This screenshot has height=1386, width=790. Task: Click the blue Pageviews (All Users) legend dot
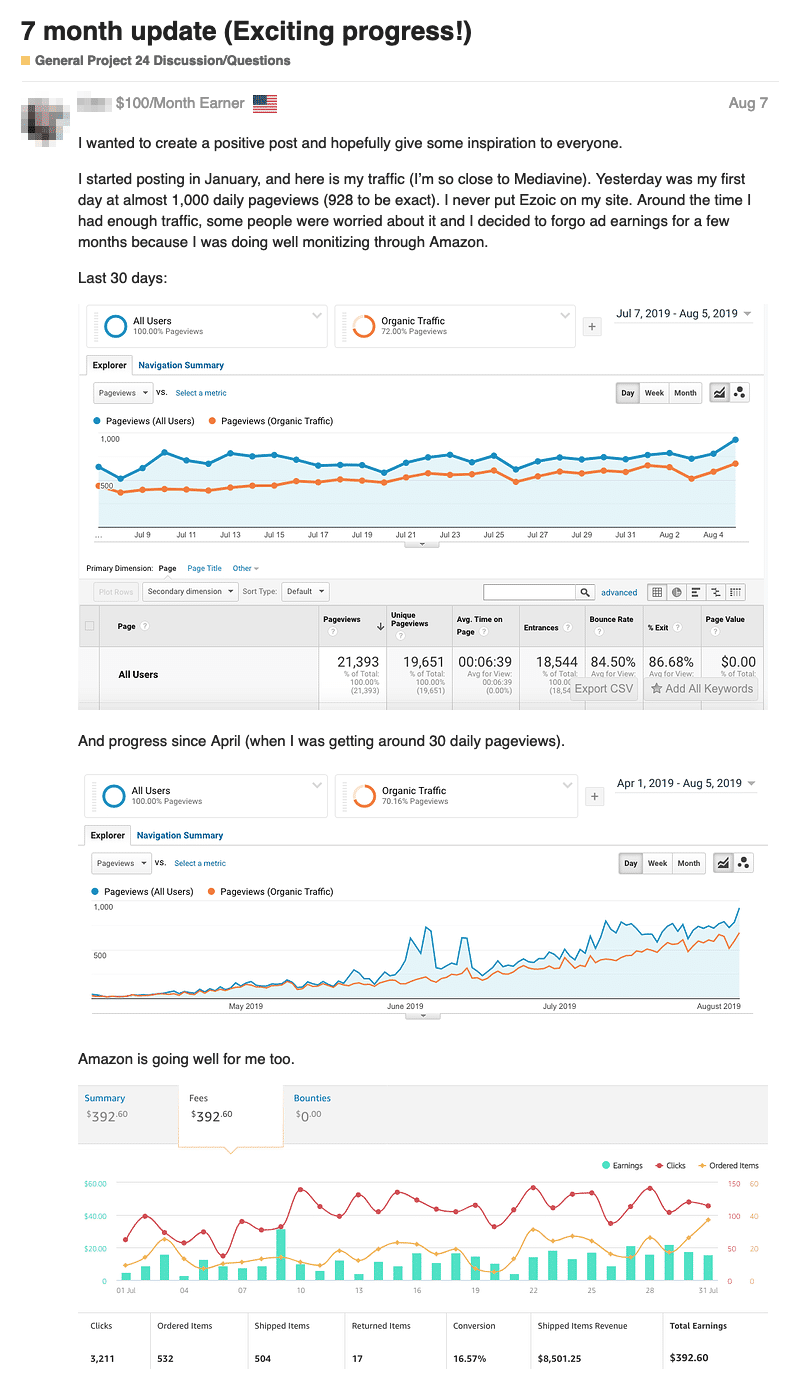click(97, 421)
